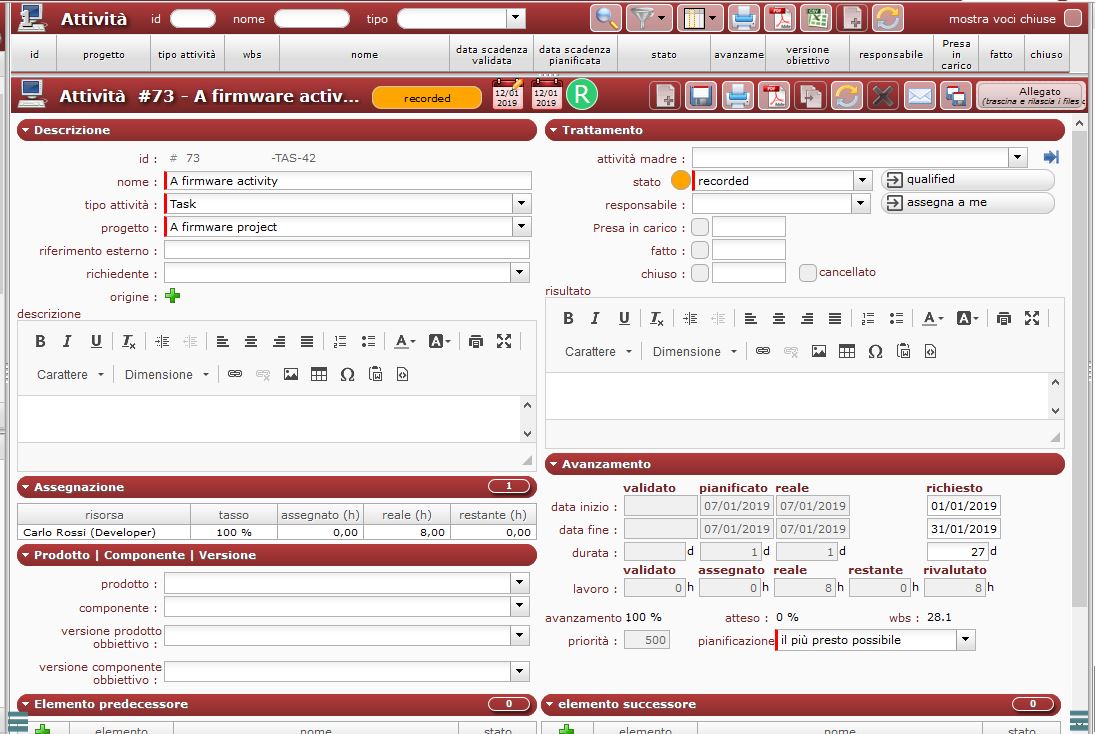Image resolution: width=1095 pixels, height=734 pixels.
Task: Tick the 'Presa in carico' checkbox
Action: pos(700,227)
